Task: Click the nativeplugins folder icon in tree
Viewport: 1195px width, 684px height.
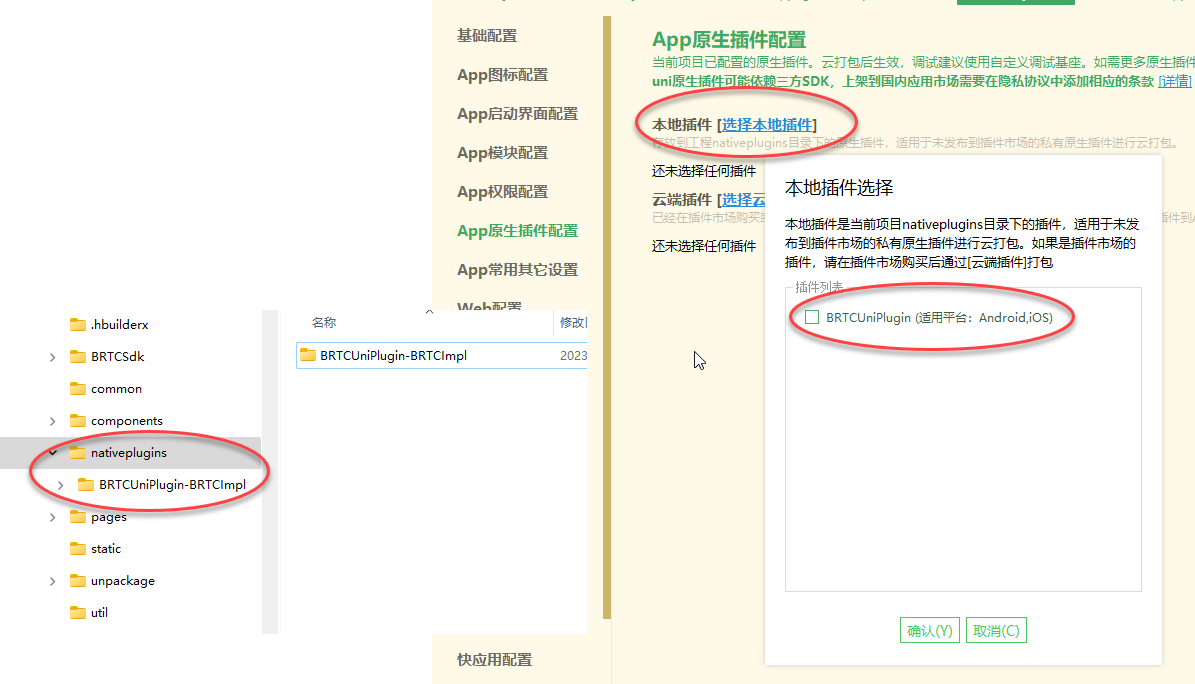Action: click(x=78, y=452)
